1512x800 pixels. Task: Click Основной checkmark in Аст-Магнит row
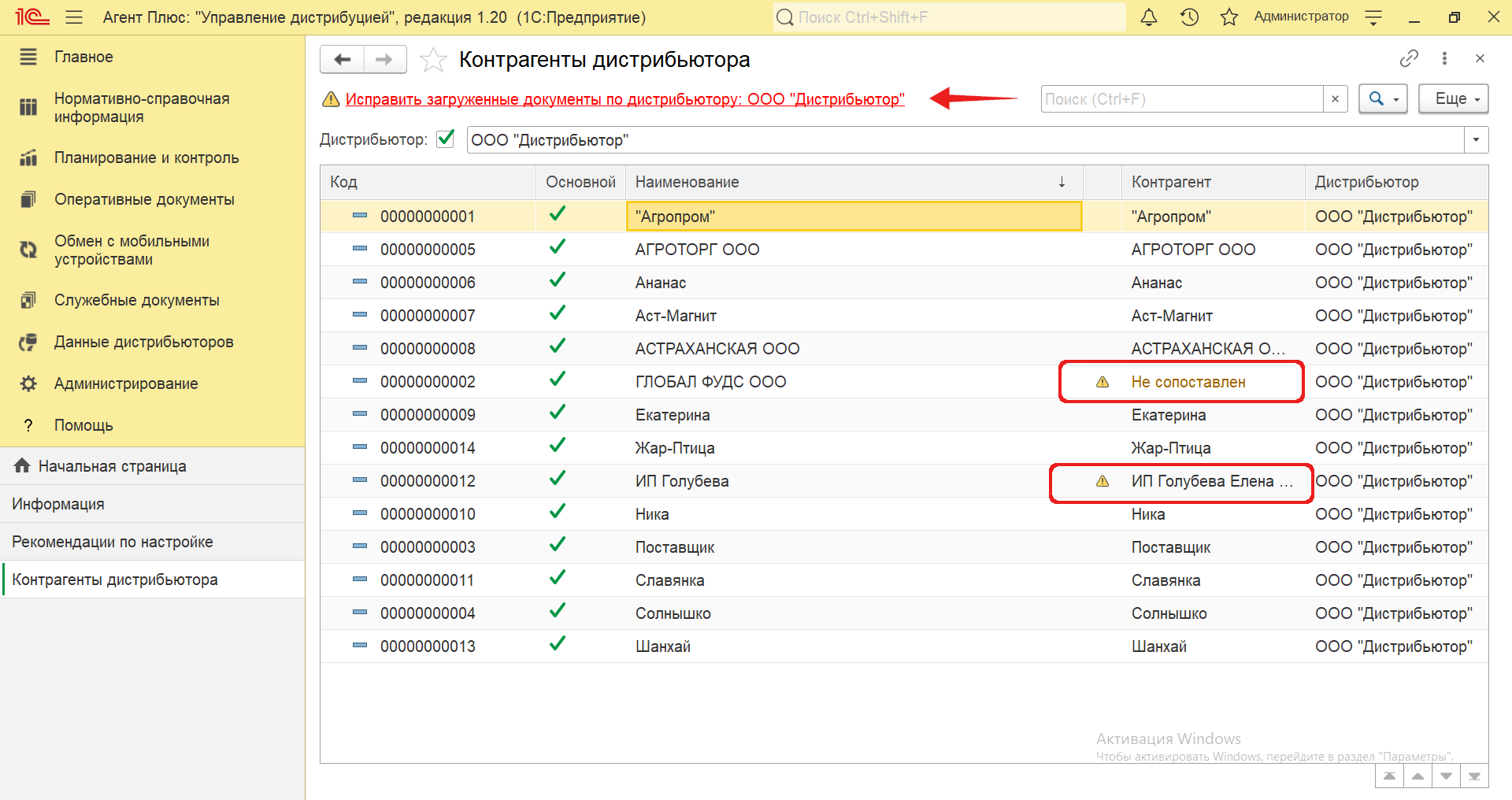[558, 313]
